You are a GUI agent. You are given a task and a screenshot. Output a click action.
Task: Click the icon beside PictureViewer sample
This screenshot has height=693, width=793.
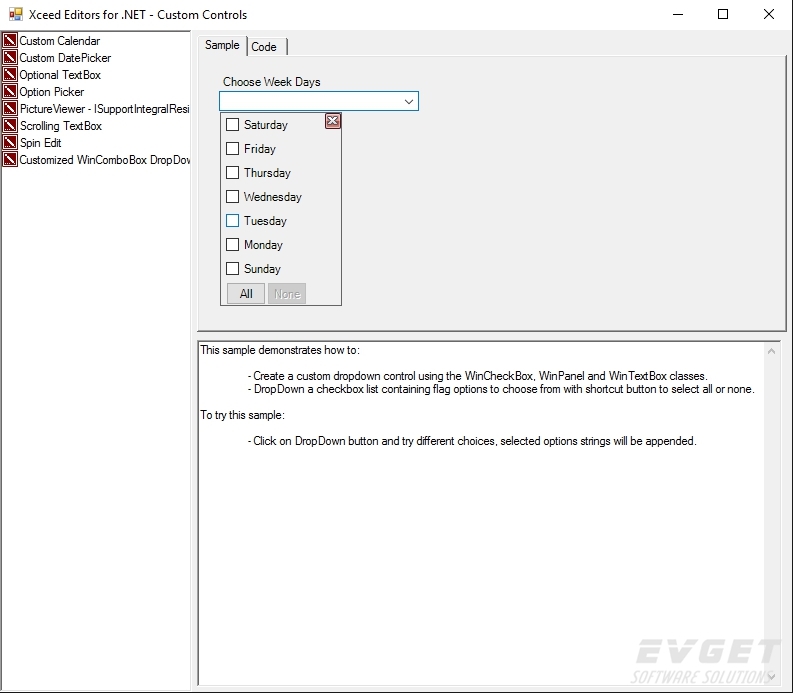(x=10, y=109)
